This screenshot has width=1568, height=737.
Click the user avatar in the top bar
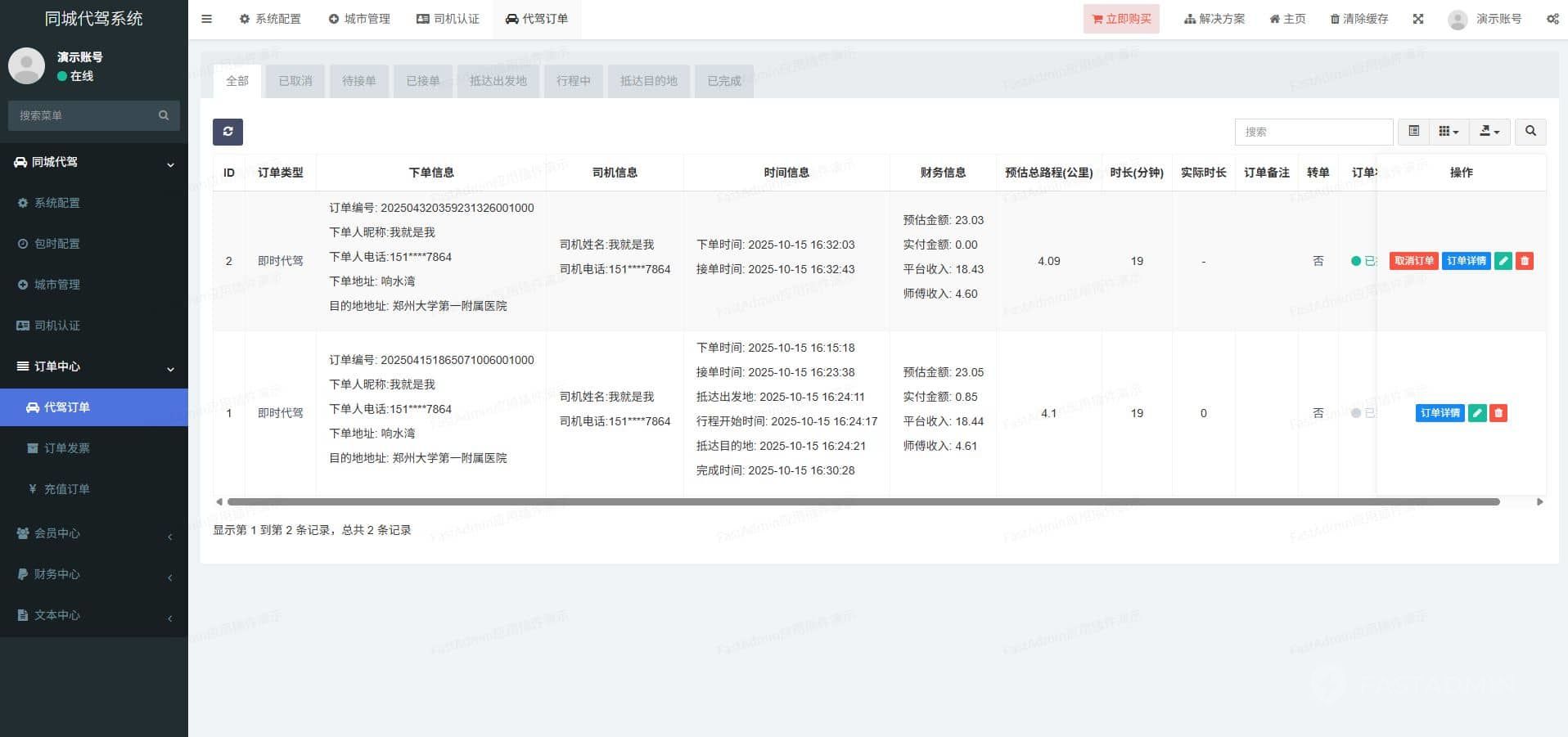click(1458, 20)
